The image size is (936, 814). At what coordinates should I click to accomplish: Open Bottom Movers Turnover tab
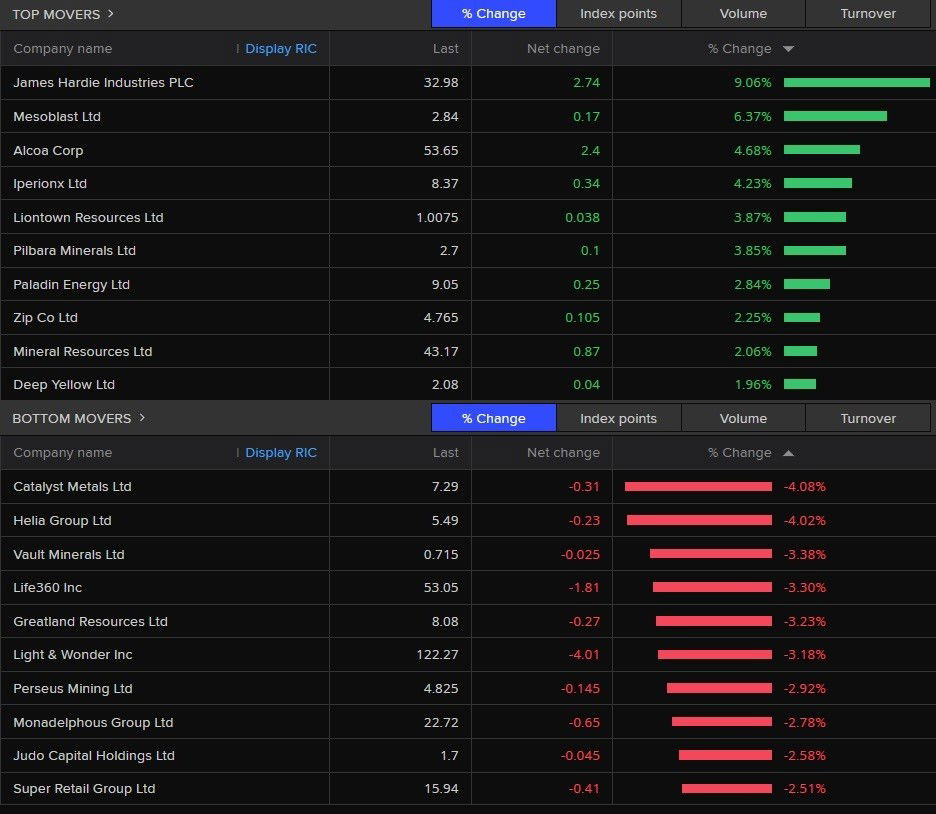pyautogui.click(x=867, y=418)
